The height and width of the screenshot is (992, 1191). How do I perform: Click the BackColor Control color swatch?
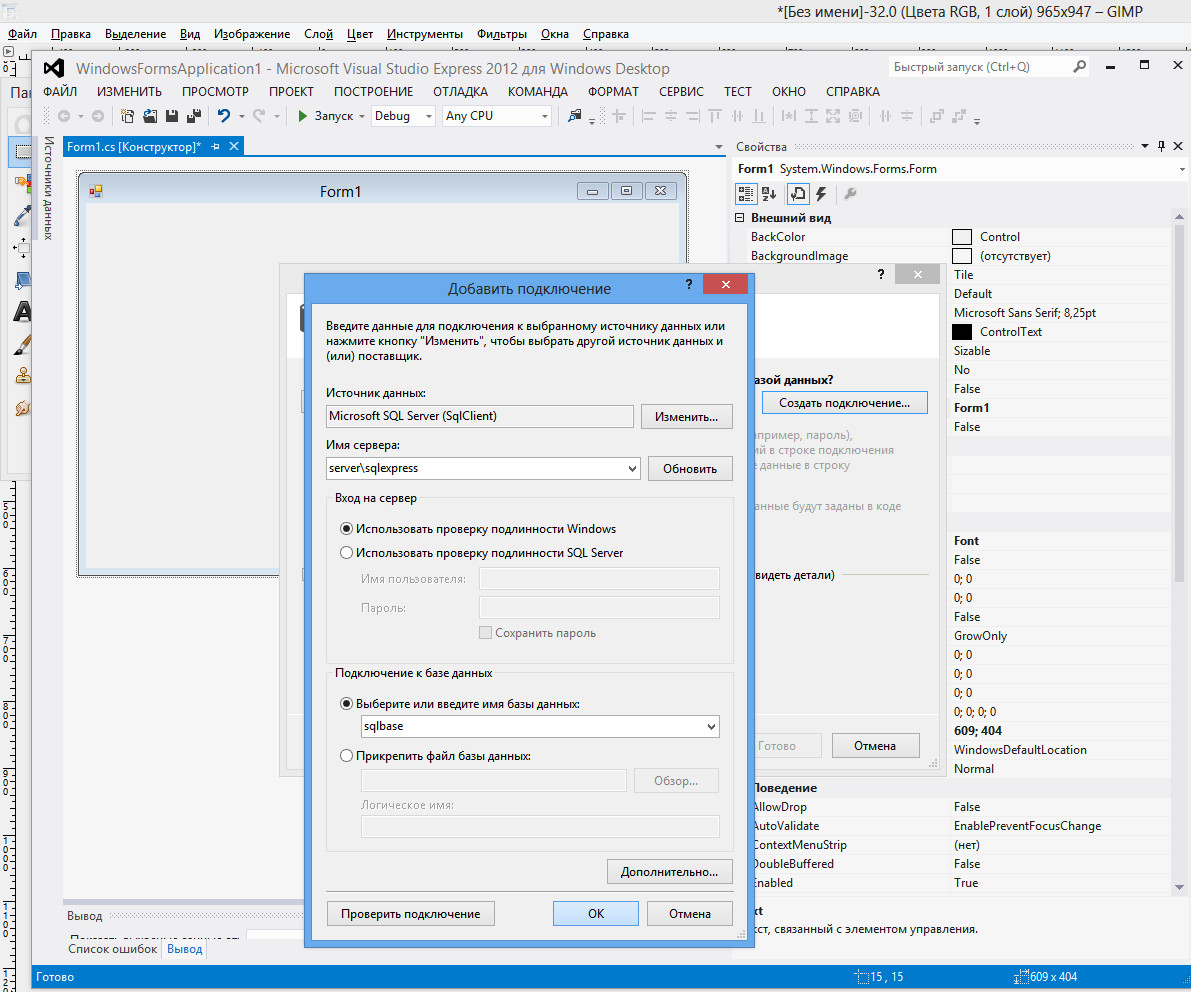point(962,237)
